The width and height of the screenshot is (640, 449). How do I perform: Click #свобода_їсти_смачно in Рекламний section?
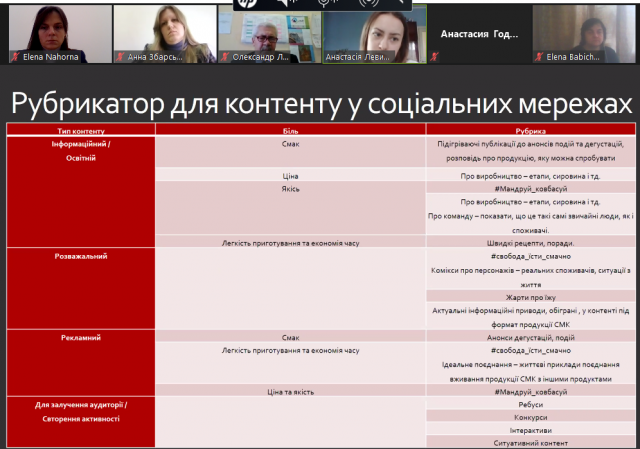(531, 350)
